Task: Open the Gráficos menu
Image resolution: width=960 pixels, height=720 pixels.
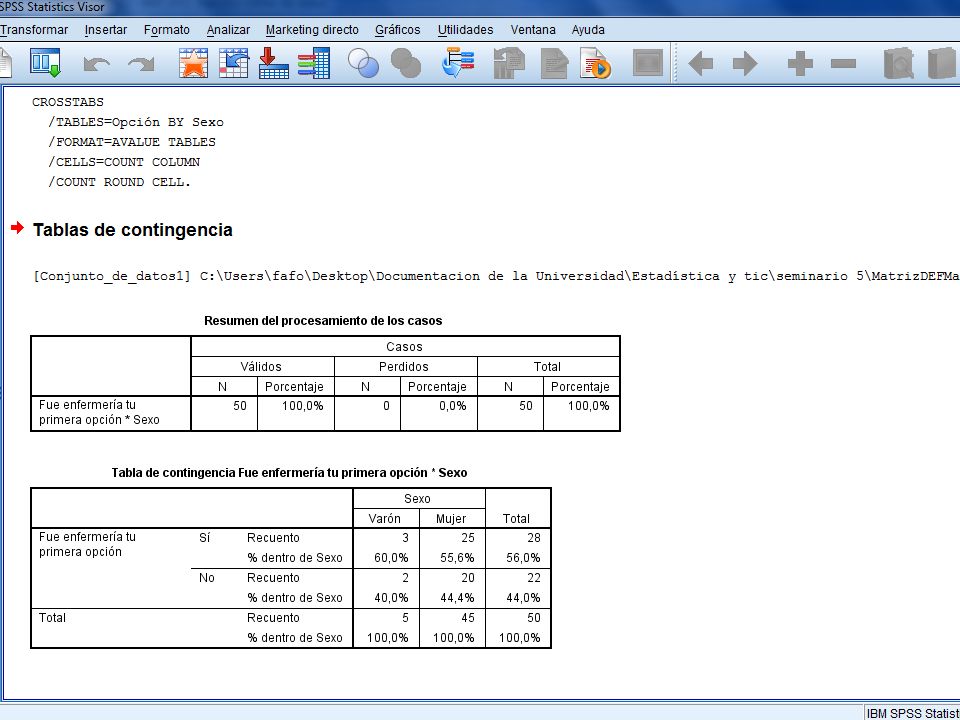Action: pos(398,29)
